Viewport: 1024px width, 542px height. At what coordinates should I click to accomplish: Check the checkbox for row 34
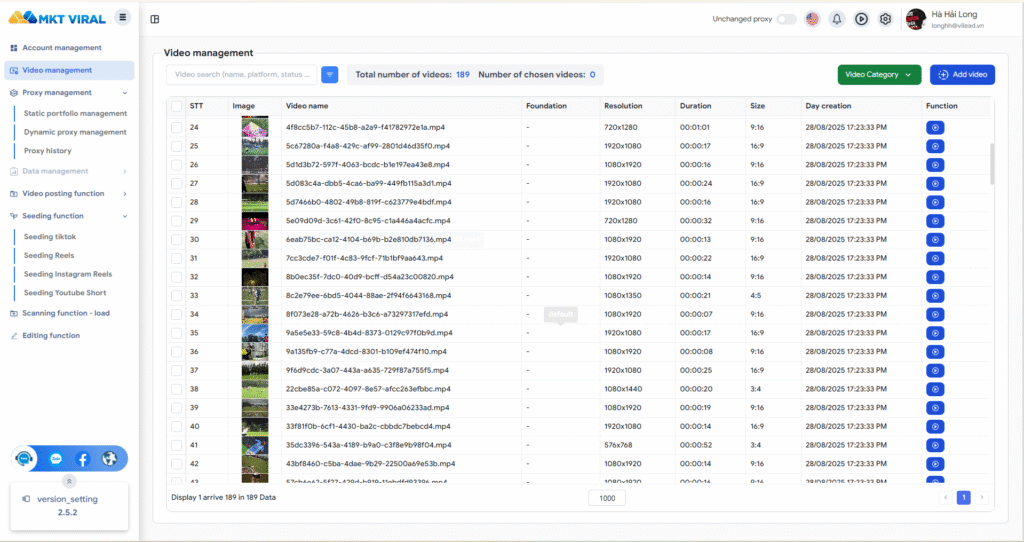pyautogui.click(x=176, y=314)
